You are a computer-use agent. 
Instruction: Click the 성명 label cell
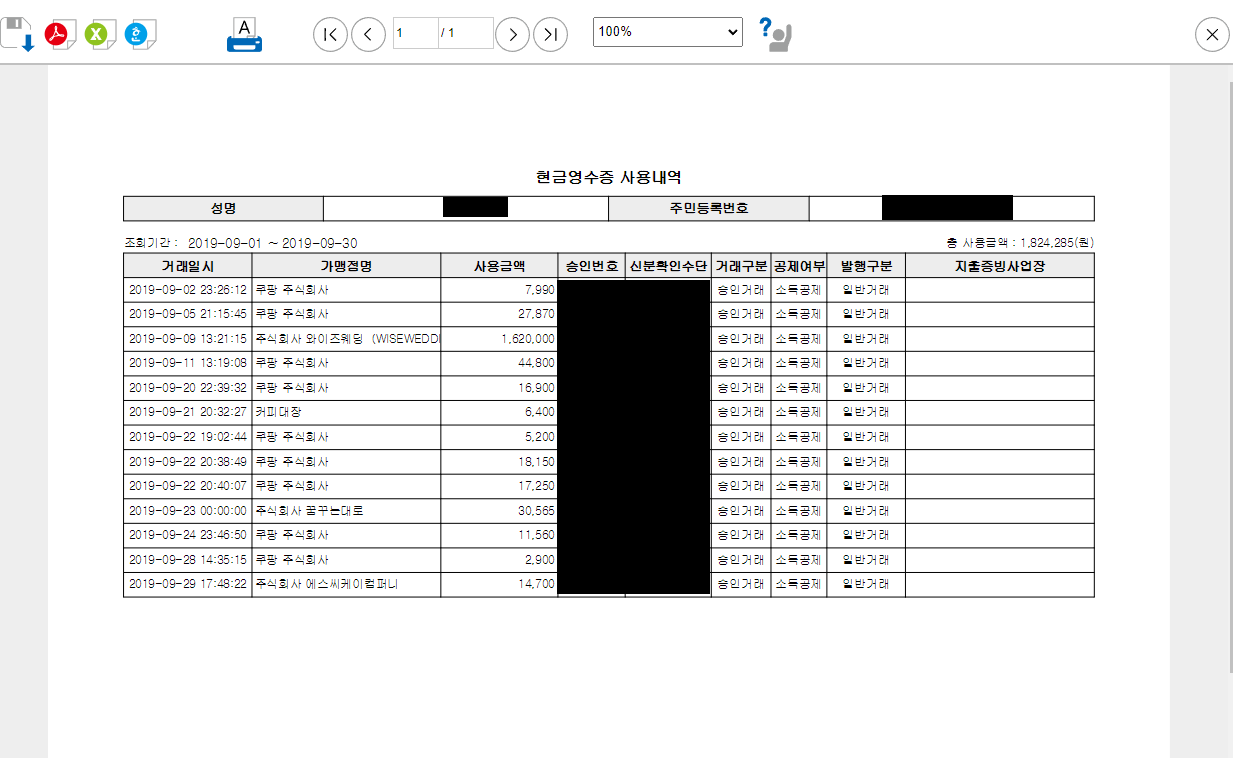[x=223, y=208]
